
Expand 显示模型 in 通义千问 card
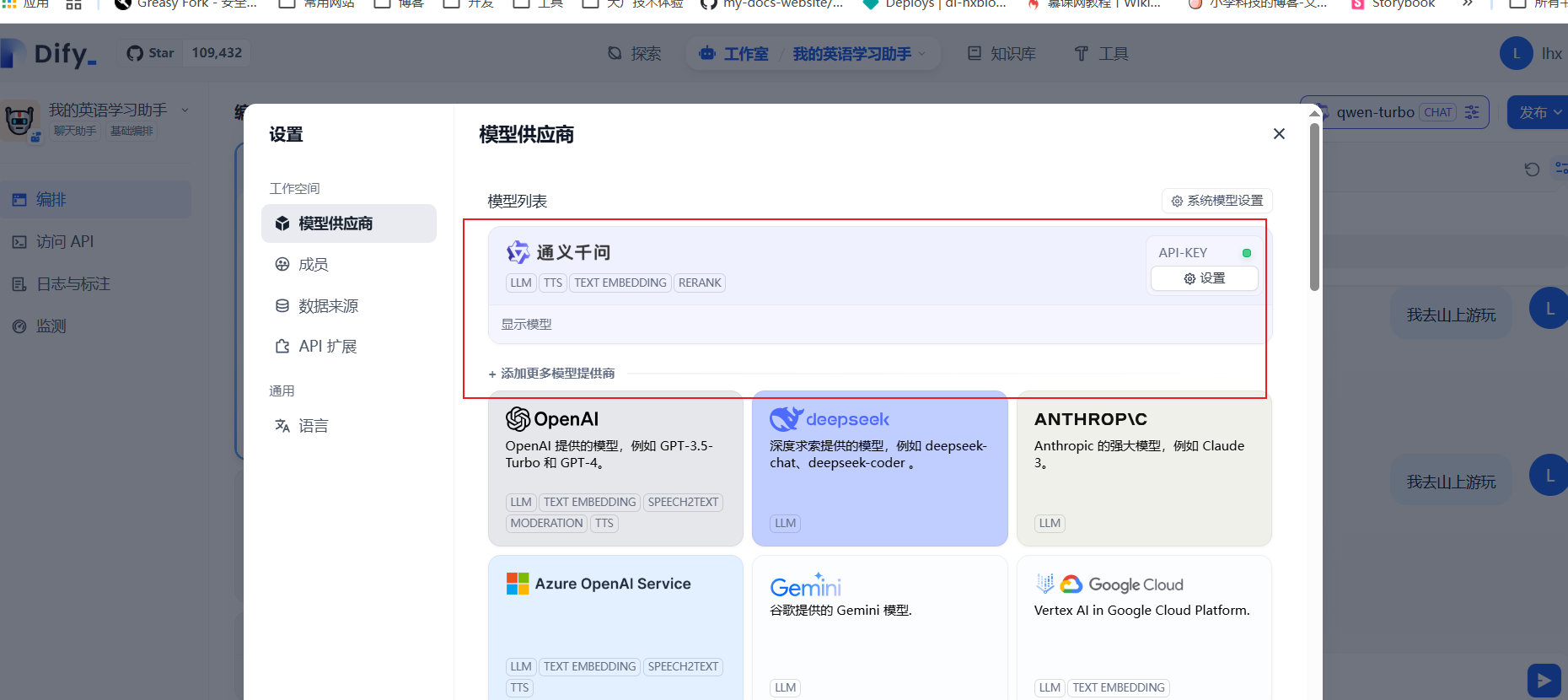526,325
